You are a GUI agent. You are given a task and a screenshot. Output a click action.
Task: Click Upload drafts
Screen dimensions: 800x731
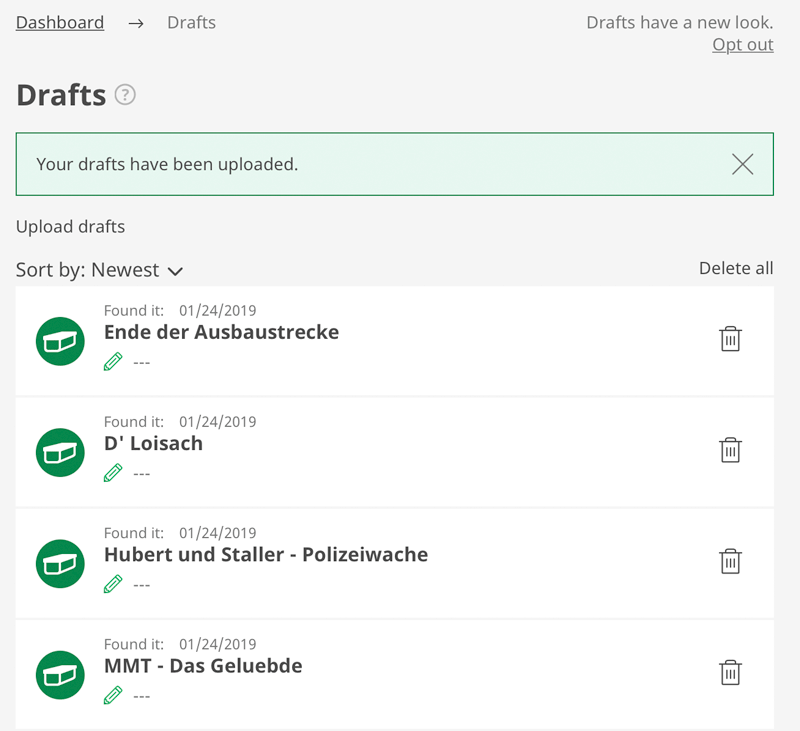70,226
